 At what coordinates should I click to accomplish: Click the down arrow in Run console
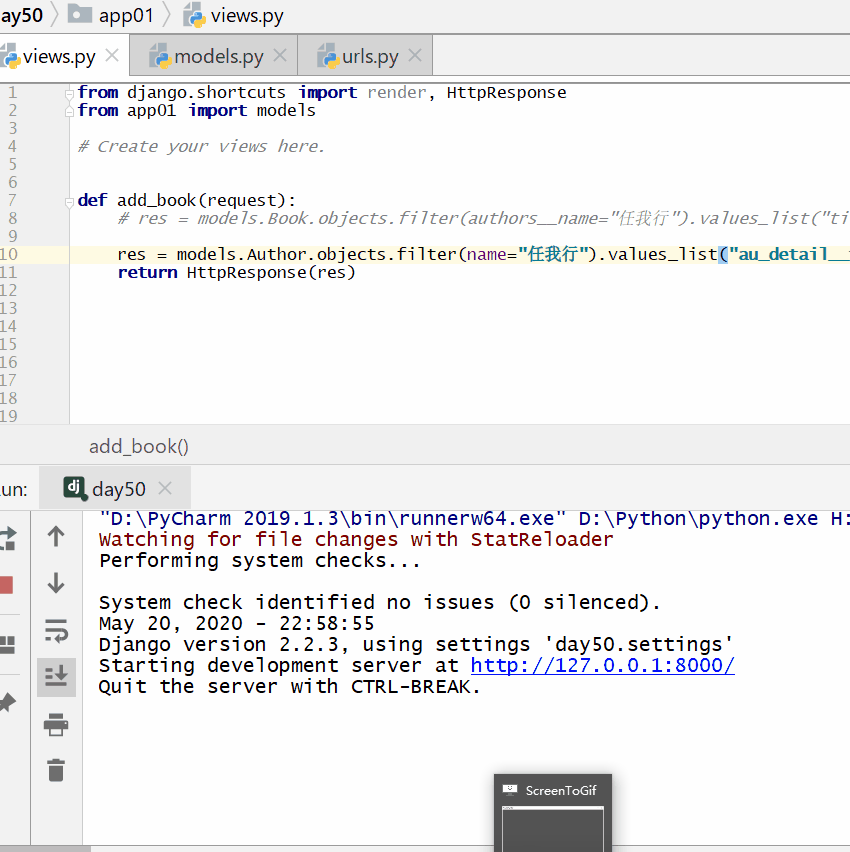[x=56, y=583]
